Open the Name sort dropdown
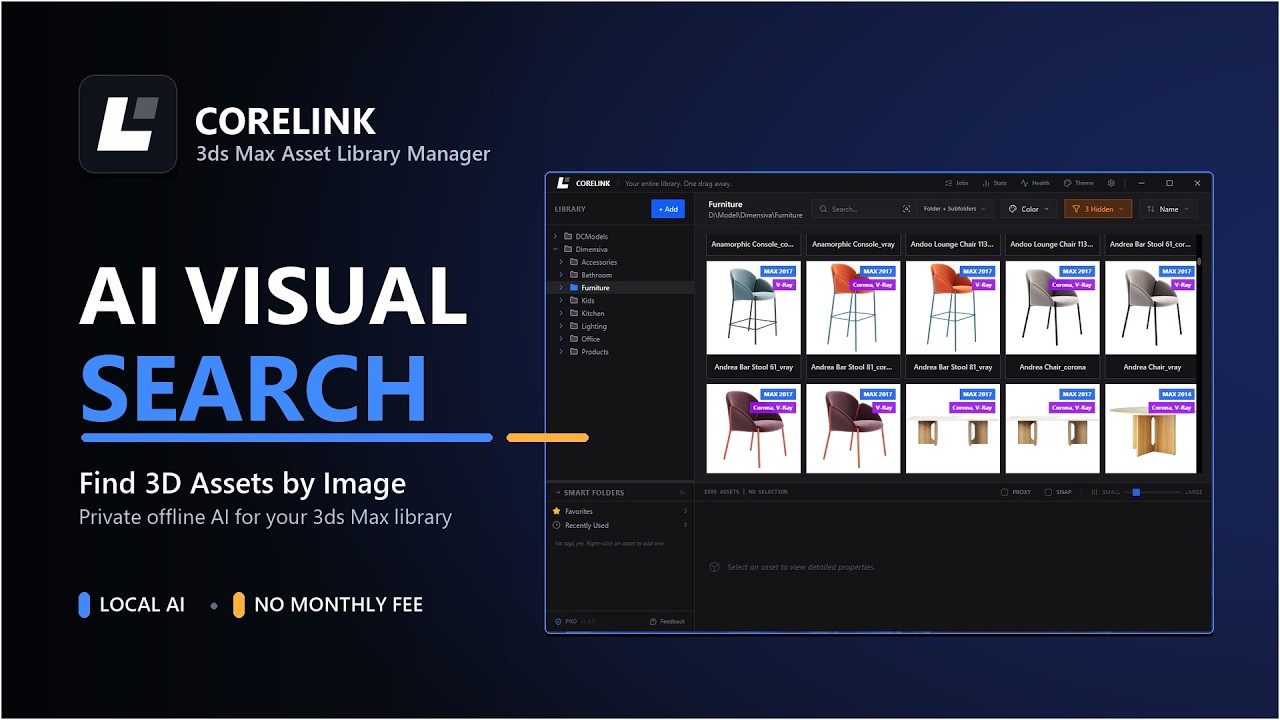1280x720 pixels. pos(1167,209)
